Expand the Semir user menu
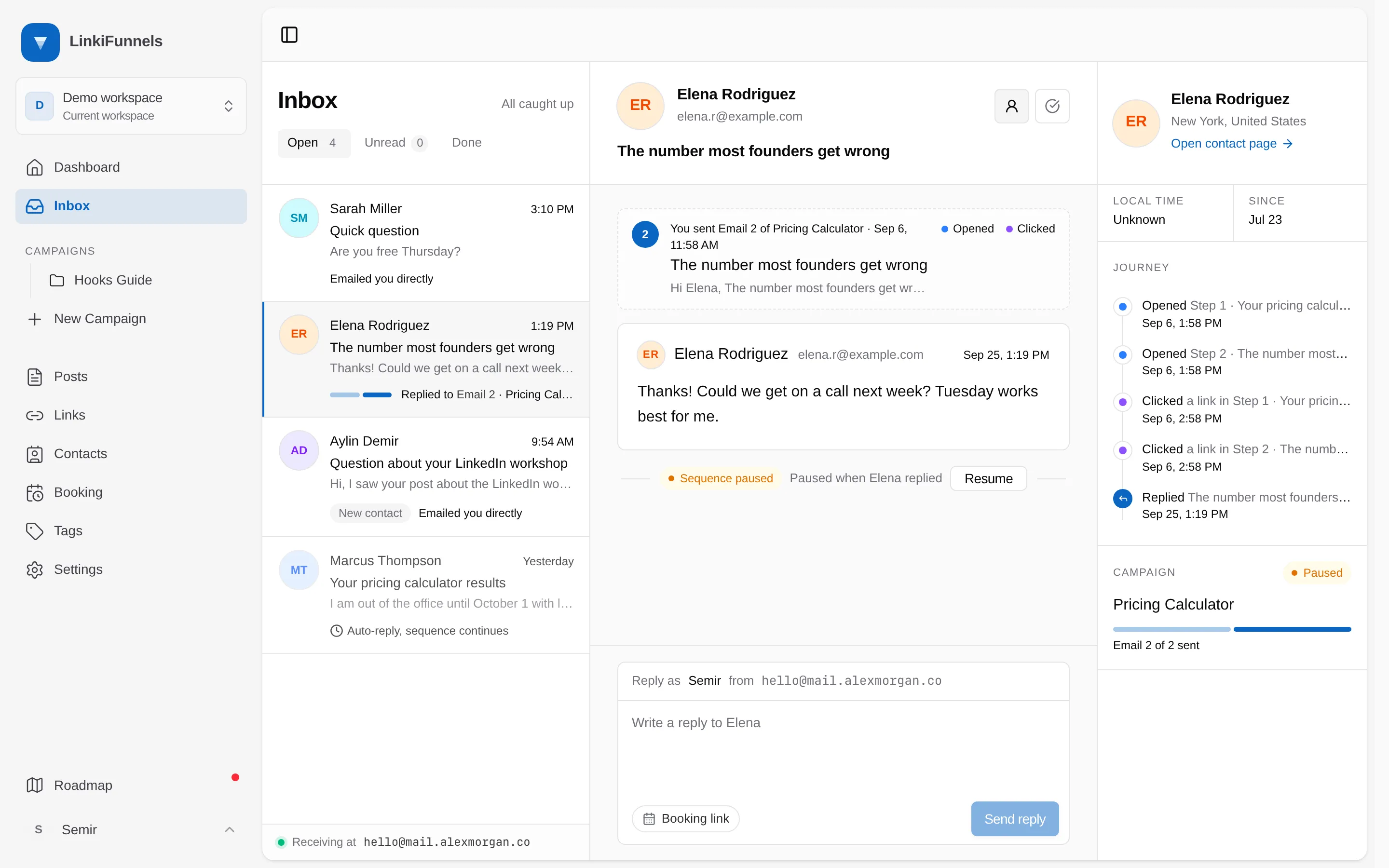 pos(131,829)
